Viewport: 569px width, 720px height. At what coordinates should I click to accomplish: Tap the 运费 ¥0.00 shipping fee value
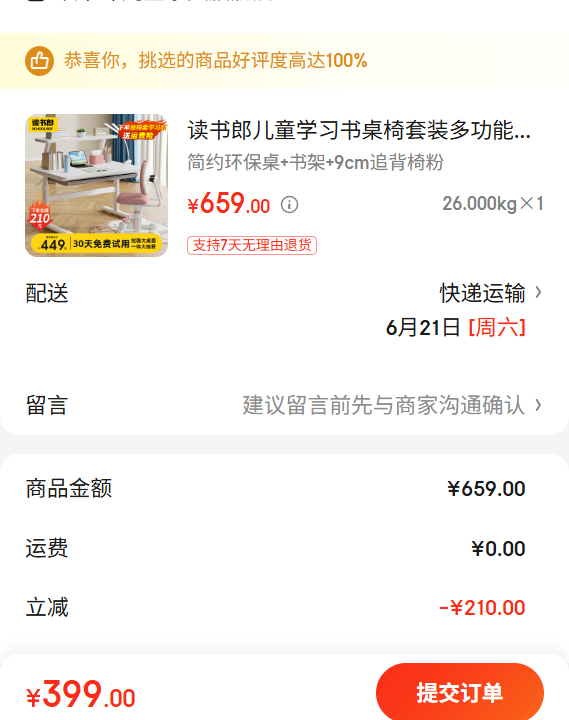point(498,549)
